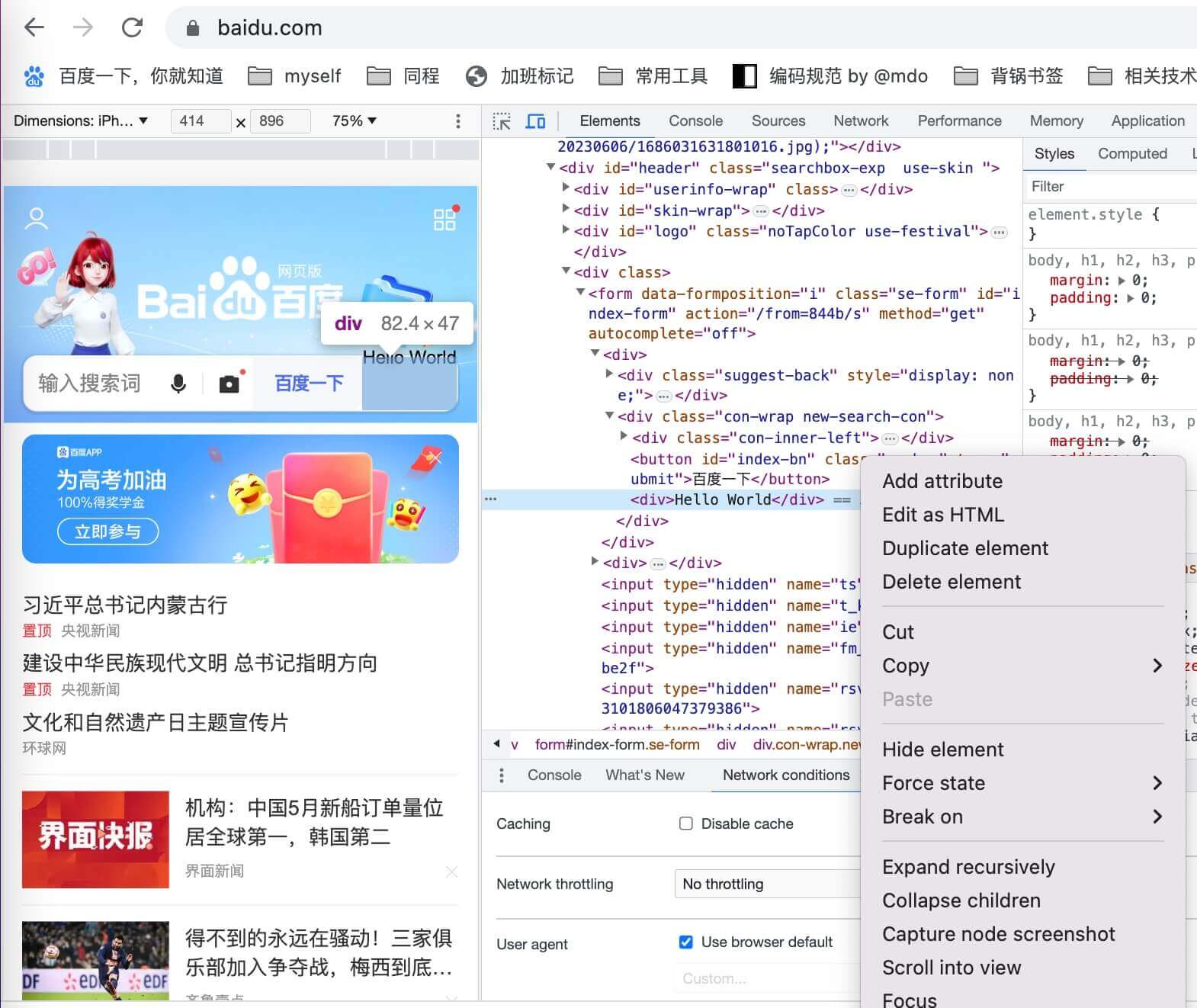Choose Duplicate element

[965, 548]
